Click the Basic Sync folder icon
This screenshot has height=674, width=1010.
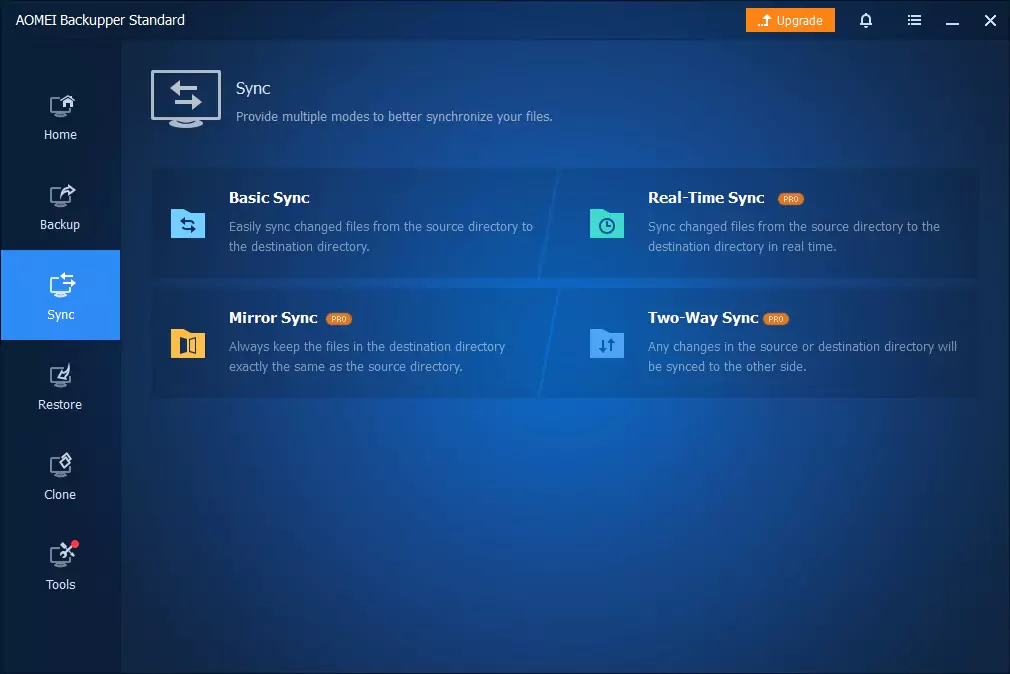click(187, 224)
